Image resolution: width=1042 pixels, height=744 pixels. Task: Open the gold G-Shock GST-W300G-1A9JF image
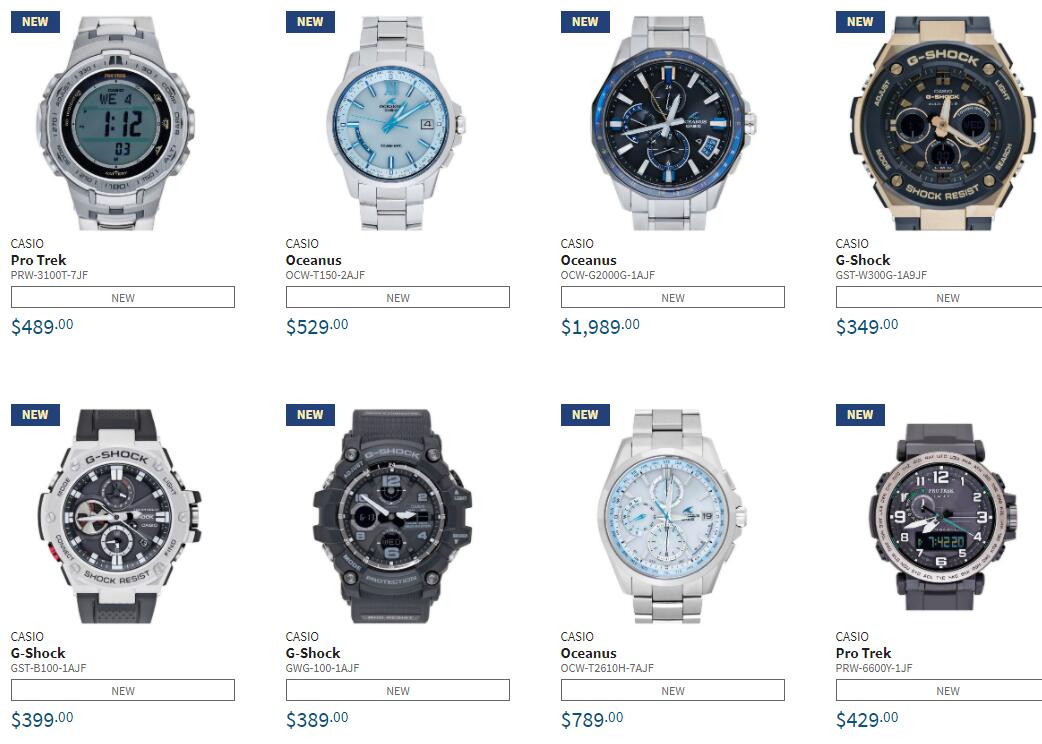pos(944,124)
